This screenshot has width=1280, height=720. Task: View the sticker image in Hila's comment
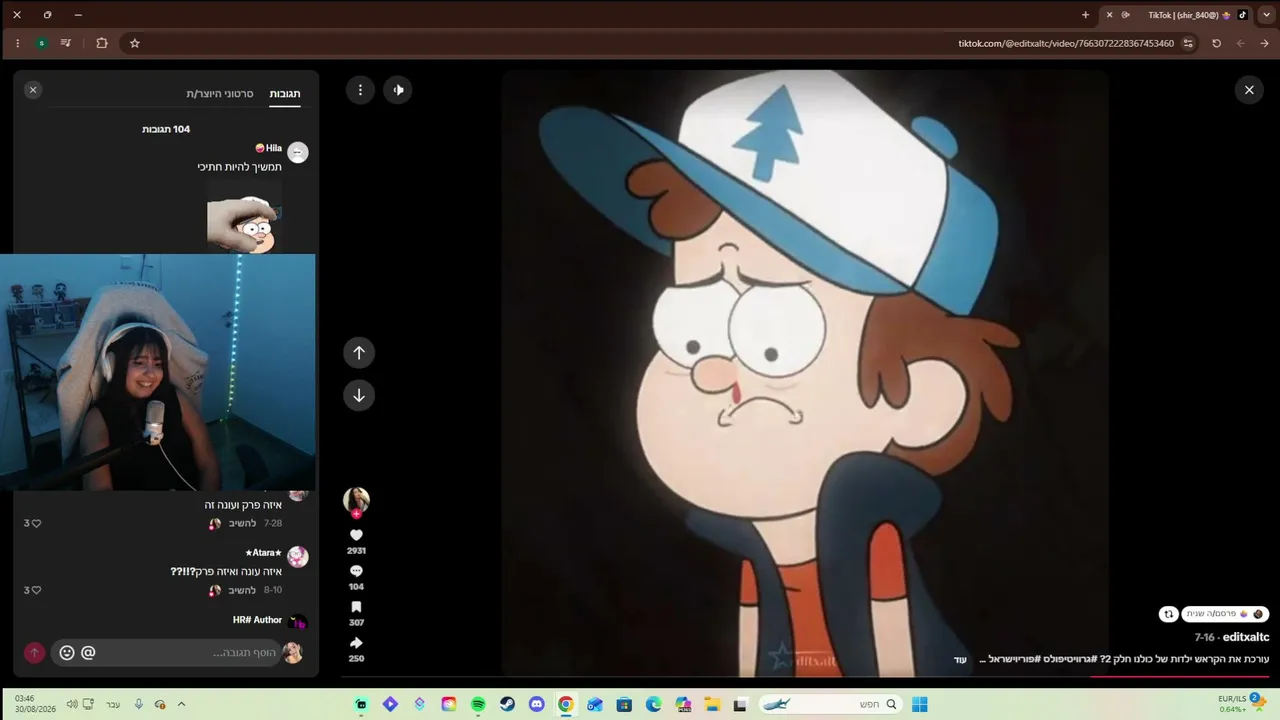tap(244, 216)
